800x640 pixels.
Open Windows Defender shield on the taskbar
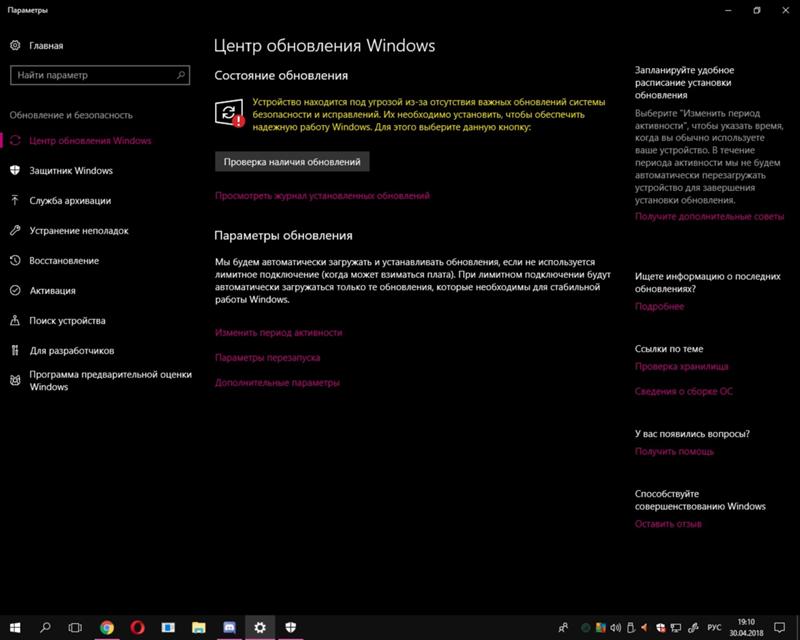click(290, 627)
